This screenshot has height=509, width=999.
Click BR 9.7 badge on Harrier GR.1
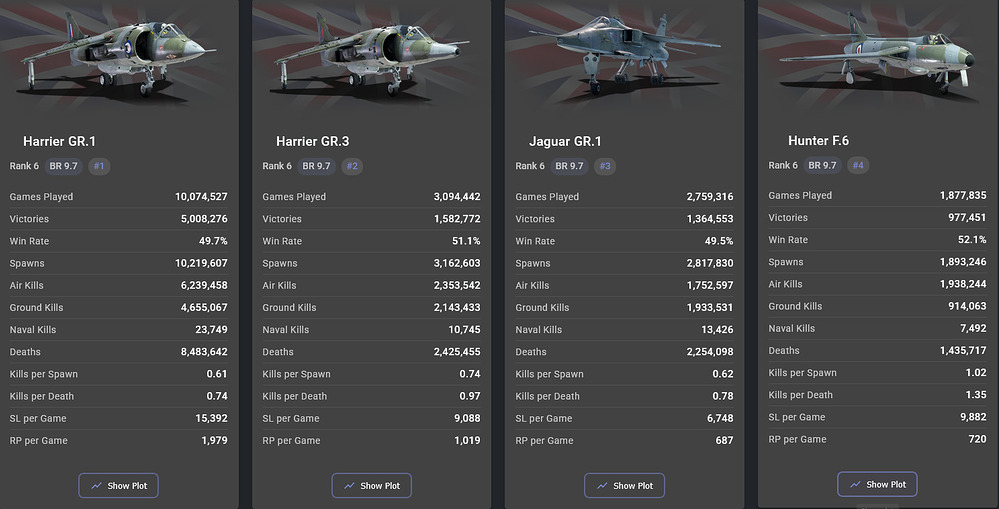point(64,166)
